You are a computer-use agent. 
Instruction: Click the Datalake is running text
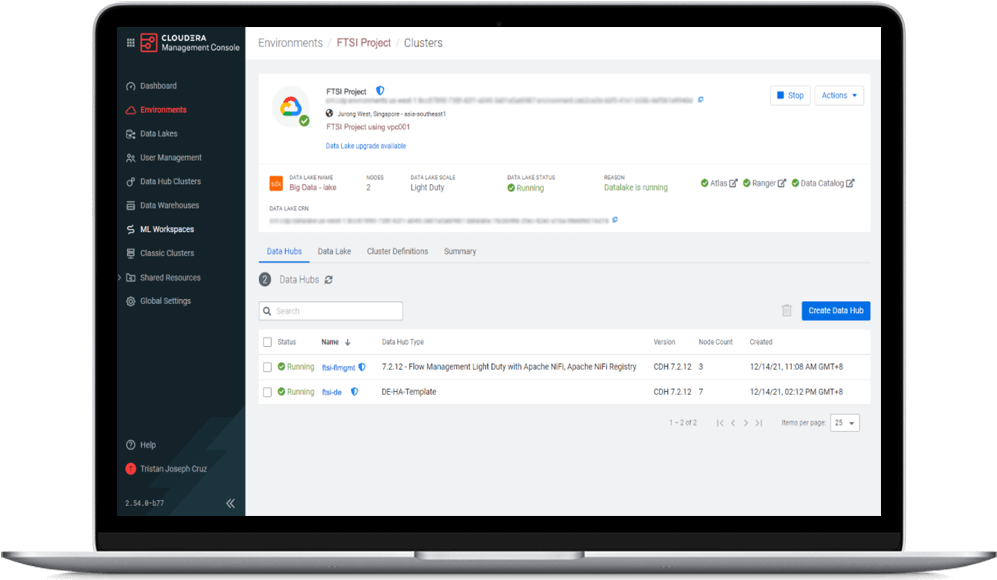tap(636, 188)
